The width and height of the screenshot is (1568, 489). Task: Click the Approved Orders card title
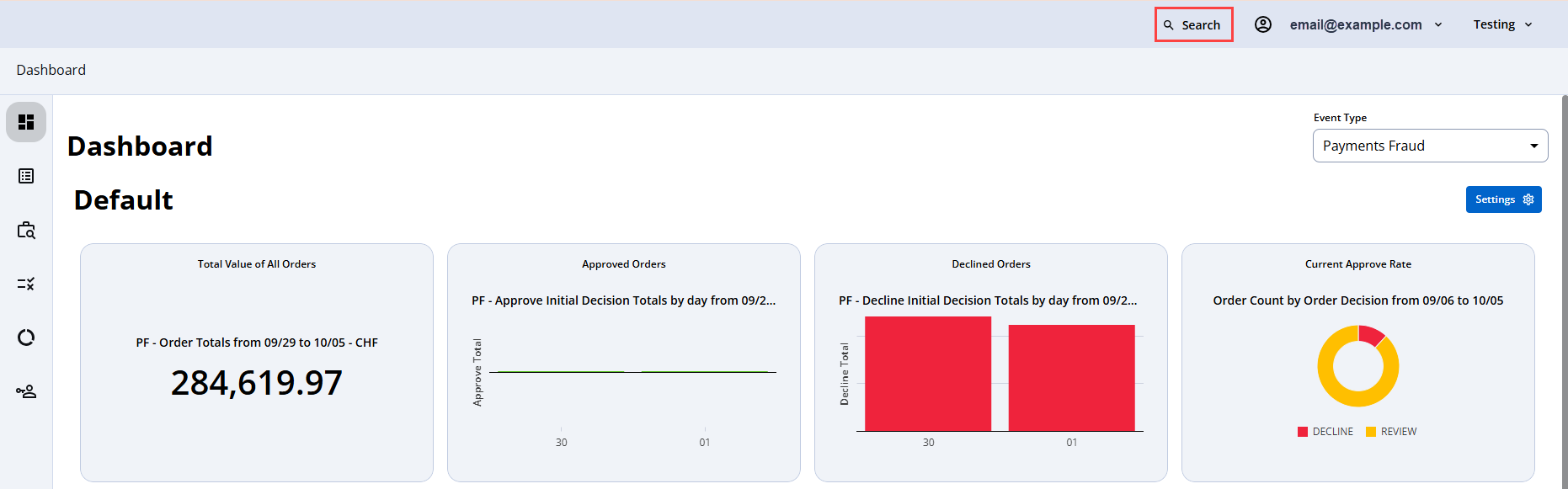click(x=624, y=264)
